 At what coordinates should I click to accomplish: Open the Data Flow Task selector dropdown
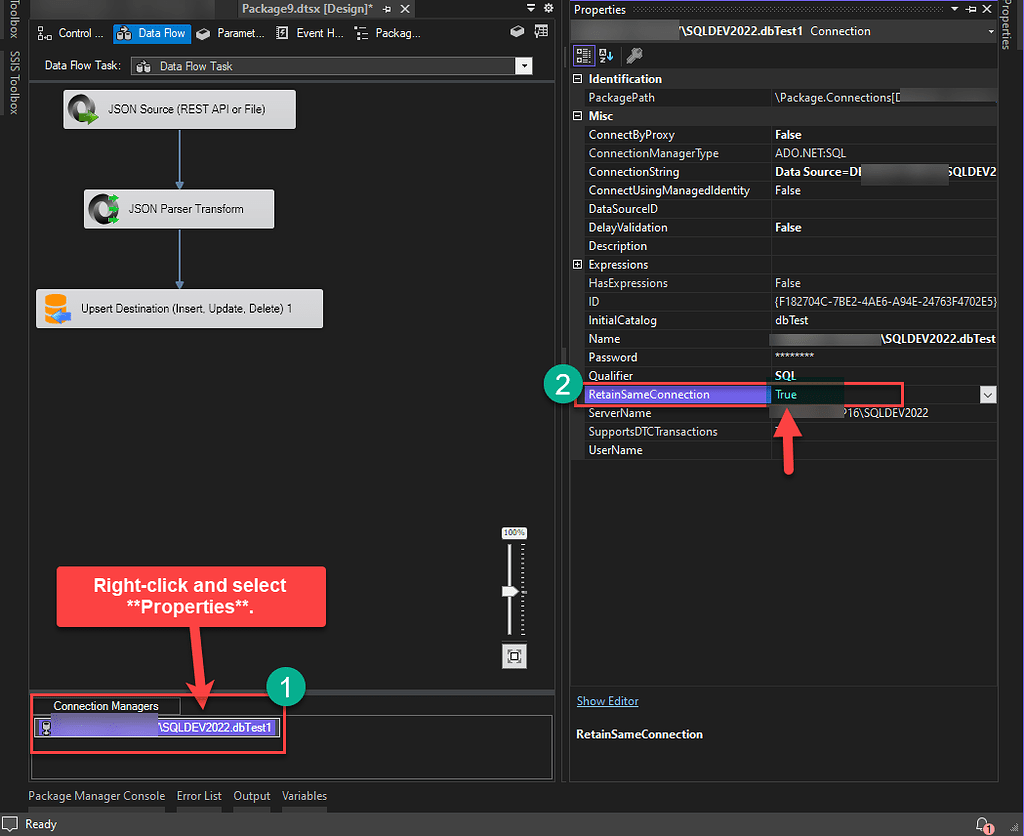[524, 64]
